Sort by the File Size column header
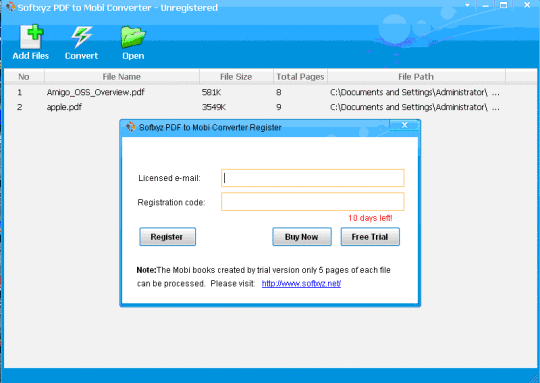This screenshot has width=540, height=383. [x=236, y=76]
